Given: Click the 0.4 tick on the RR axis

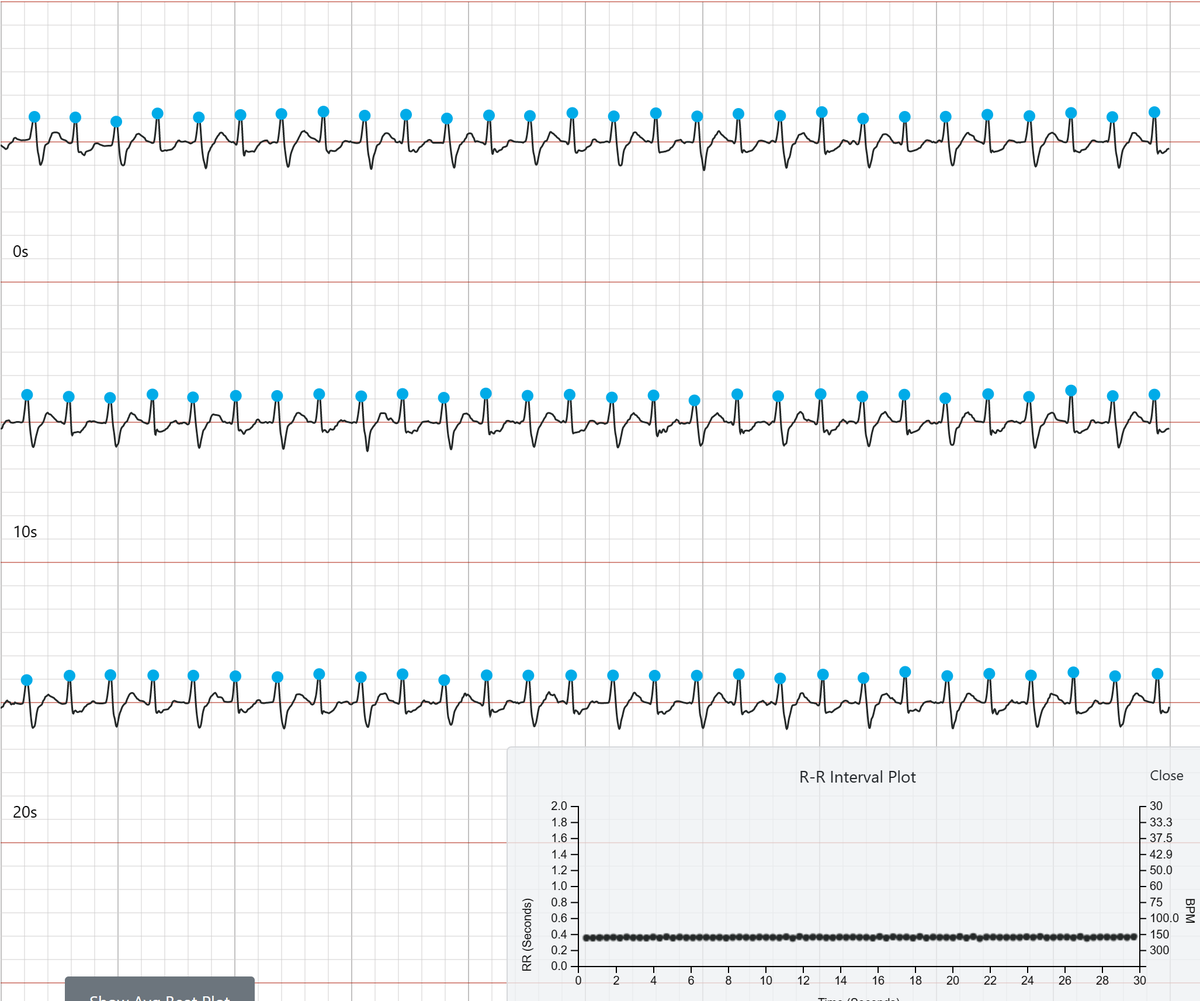Looking at the screenshot, I should point(560,934).
